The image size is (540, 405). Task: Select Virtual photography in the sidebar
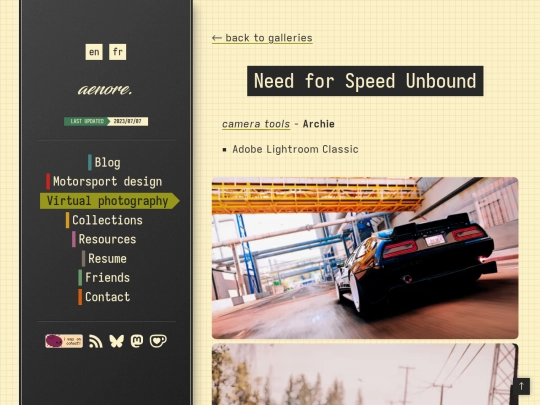tap(110, 201)
